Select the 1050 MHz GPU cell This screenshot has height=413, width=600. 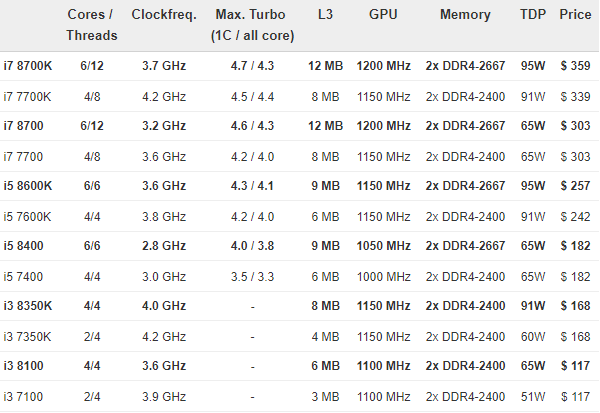tap(383, 246)
